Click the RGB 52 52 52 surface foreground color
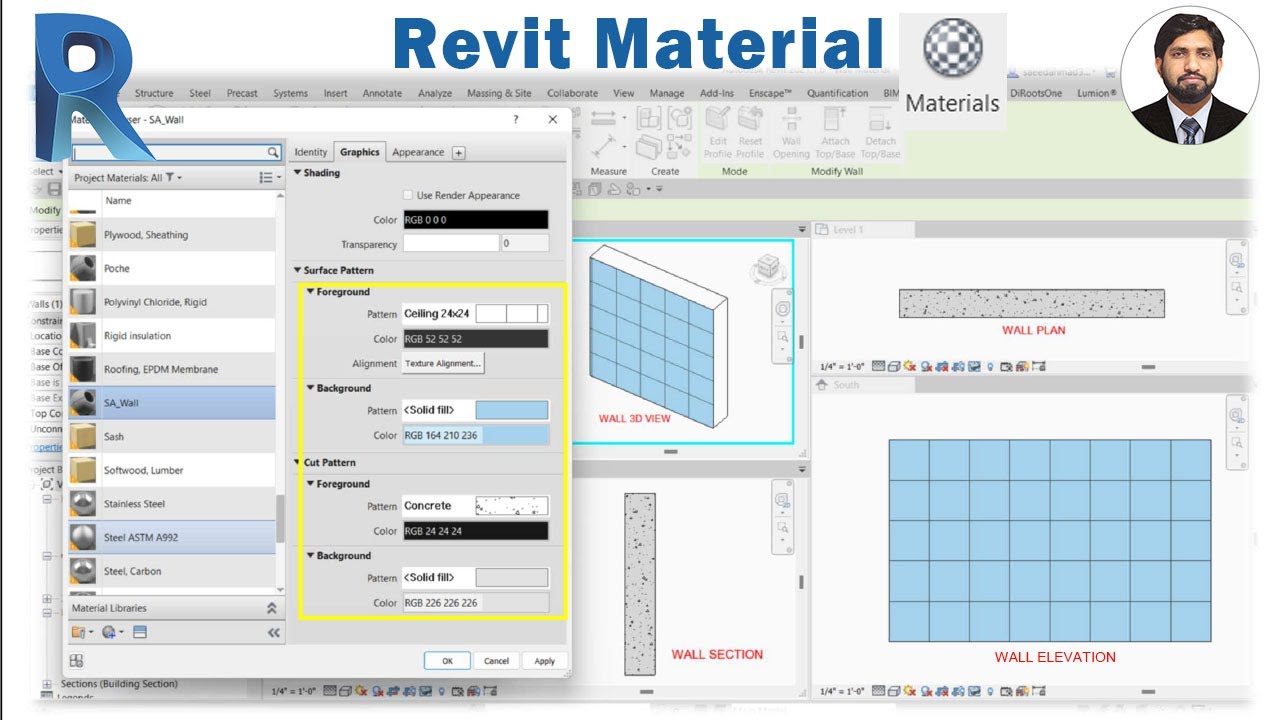This screenshot has width=1280, height=720. pyautogui.click(x=475, y=339)
